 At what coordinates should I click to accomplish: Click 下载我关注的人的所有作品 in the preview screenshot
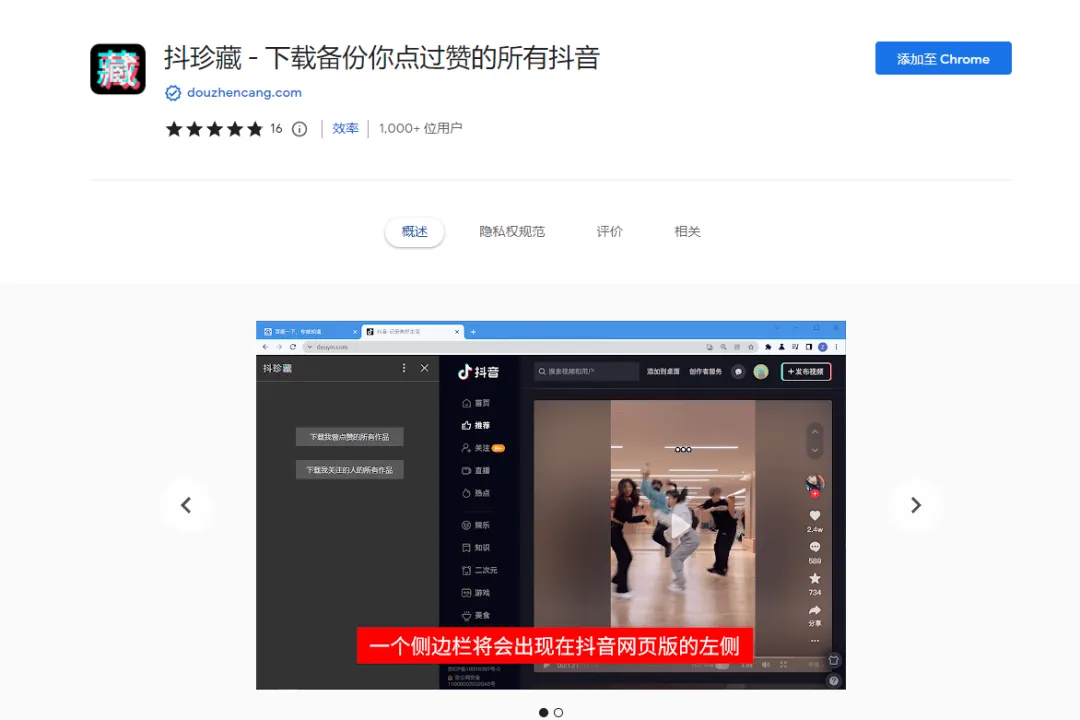pos(349,470)
